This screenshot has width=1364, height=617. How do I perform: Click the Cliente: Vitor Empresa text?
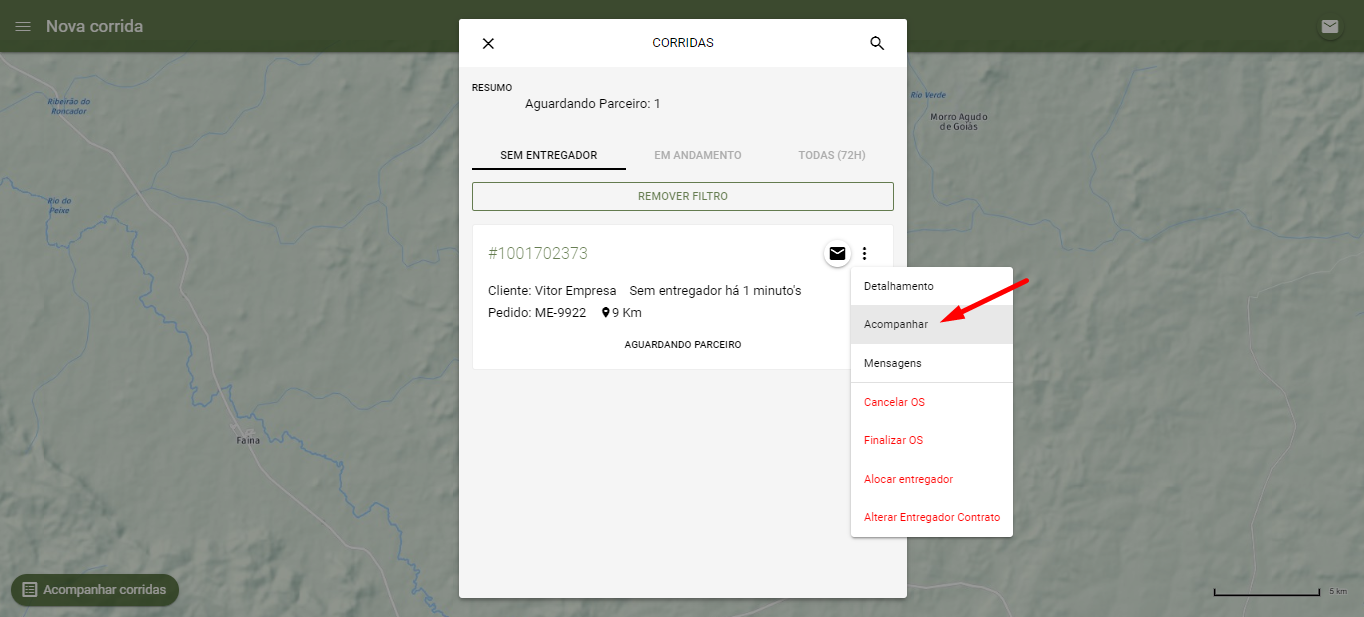click(552, 291)
